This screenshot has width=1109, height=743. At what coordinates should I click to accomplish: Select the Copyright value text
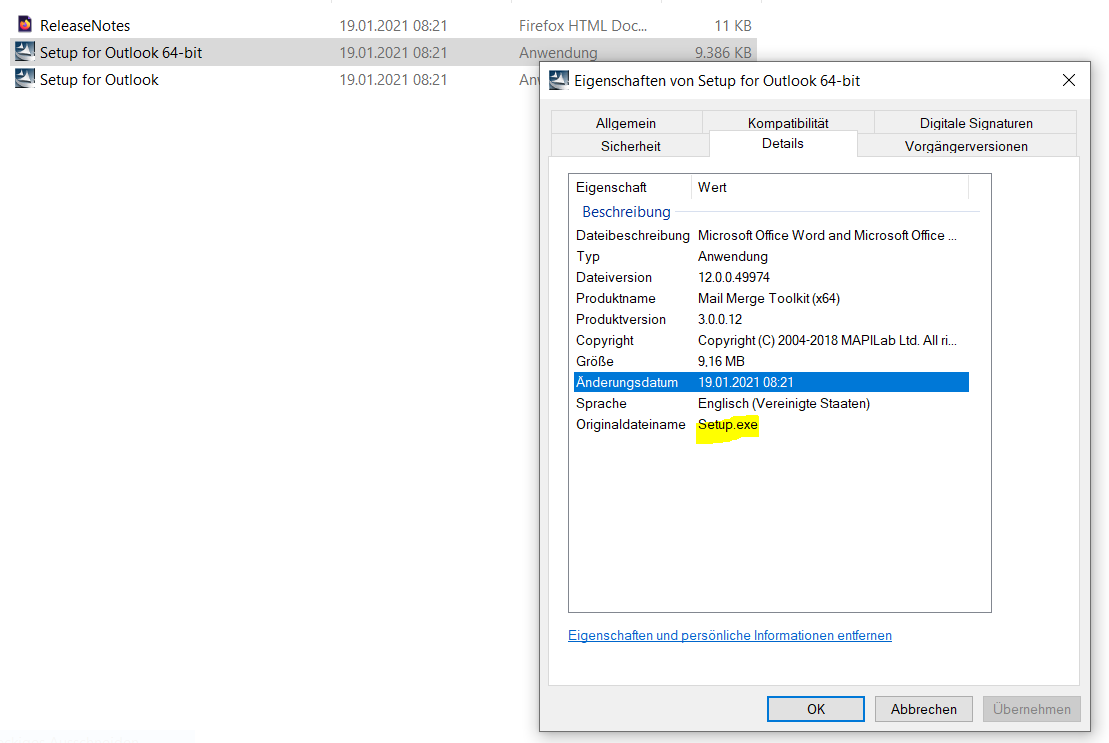(x=827, y=340)
